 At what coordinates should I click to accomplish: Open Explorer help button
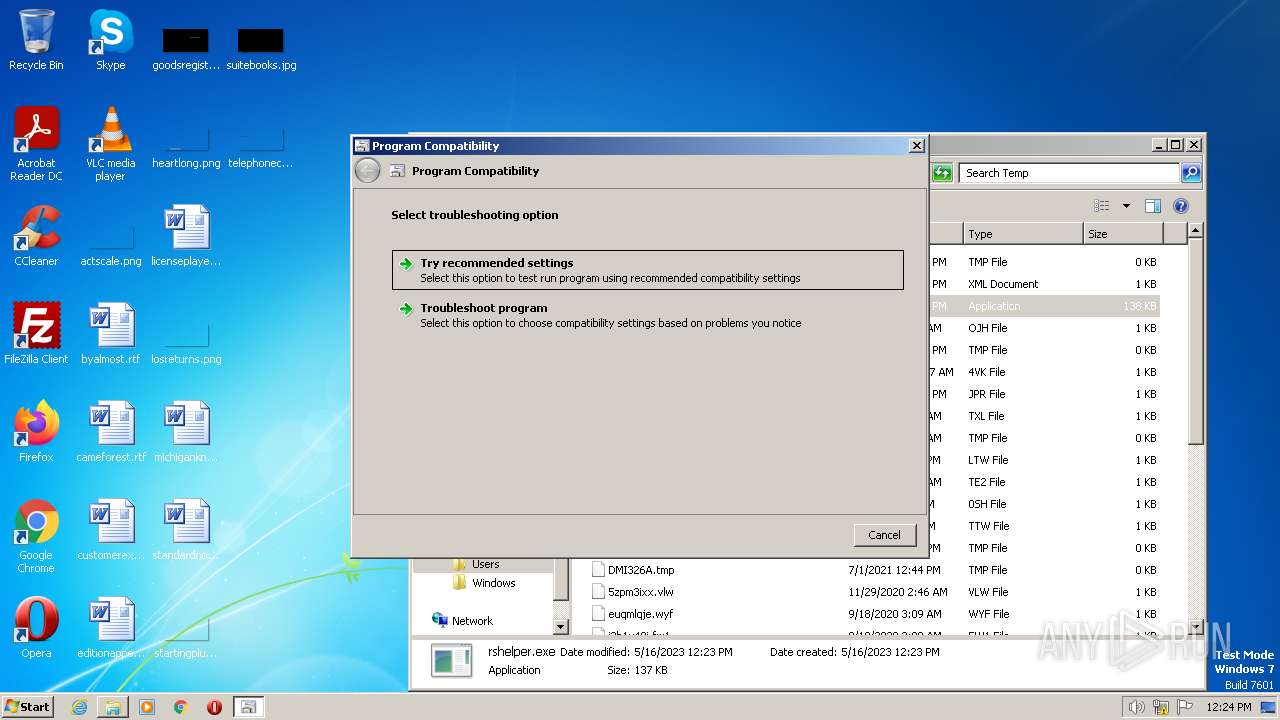coord(1181,206)
